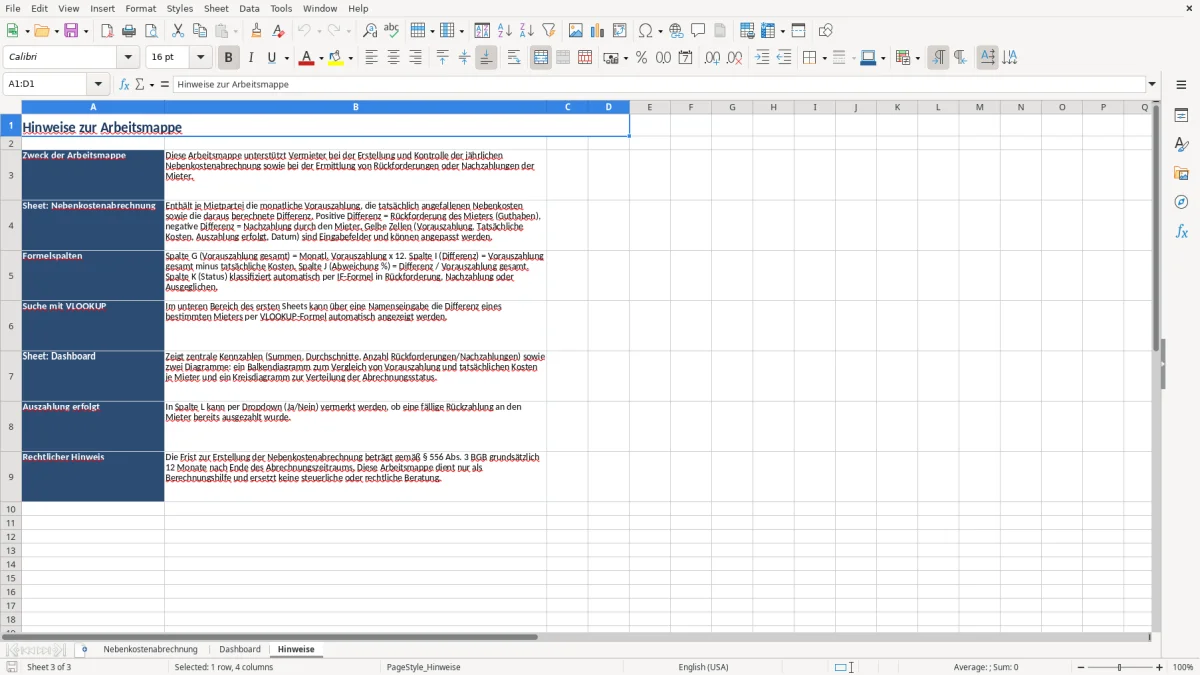Toggle Bold formatting
1200x675 pixels.
coord(229,58)
